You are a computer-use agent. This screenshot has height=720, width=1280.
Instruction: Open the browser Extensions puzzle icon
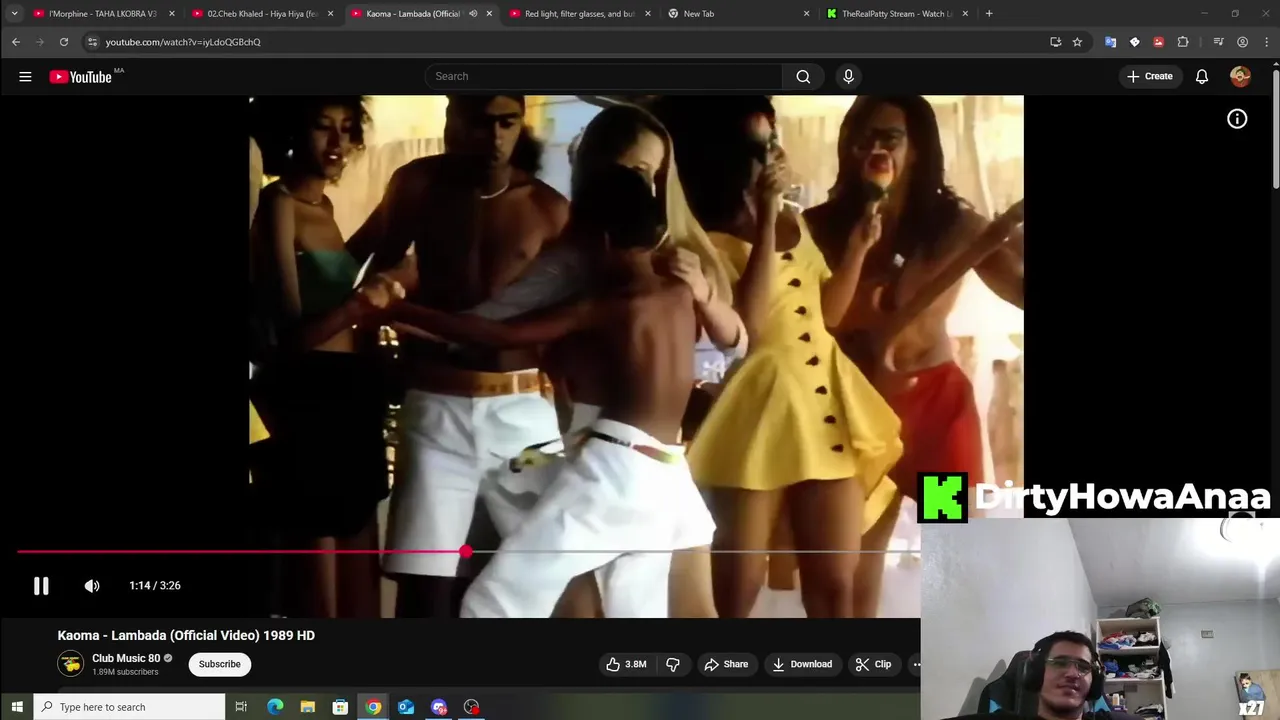tap(1183, 42)
